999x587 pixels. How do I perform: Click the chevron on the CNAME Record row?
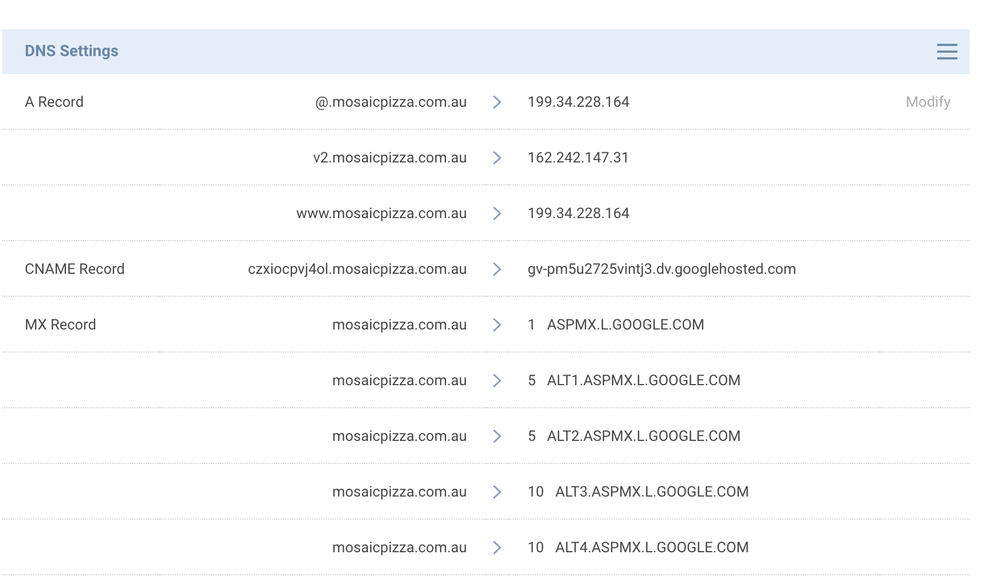(497, 269)
